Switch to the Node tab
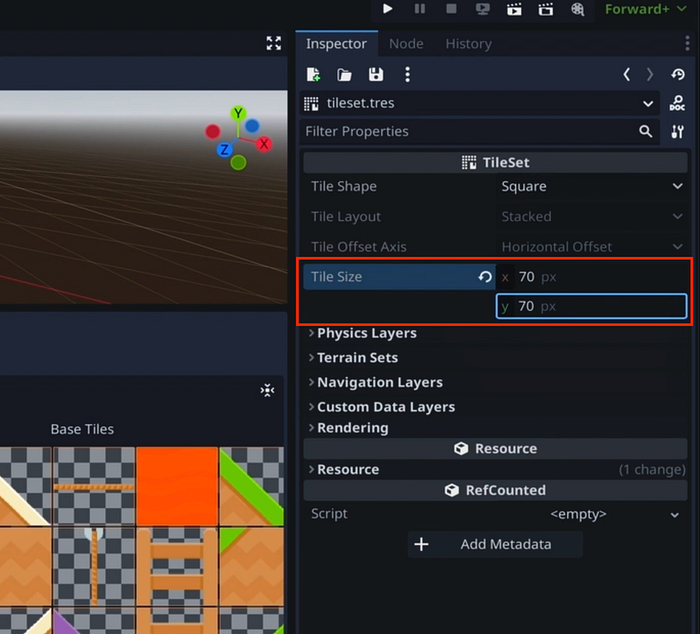The image size is (700, 634). click(x=406, y=44)
